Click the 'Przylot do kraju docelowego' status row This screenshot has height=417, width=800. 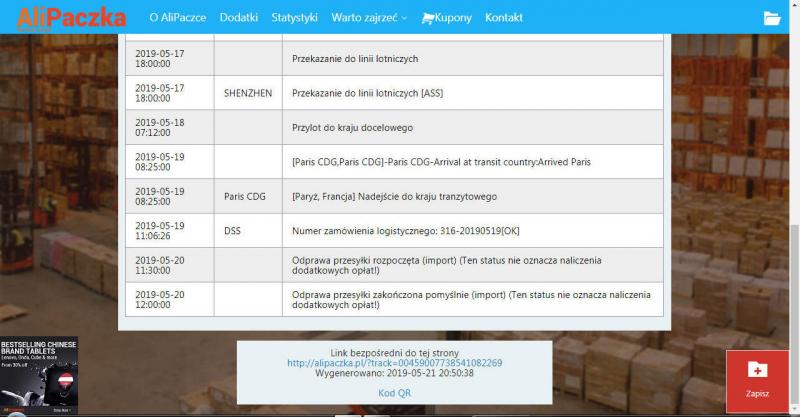click(x=352, y=127)
